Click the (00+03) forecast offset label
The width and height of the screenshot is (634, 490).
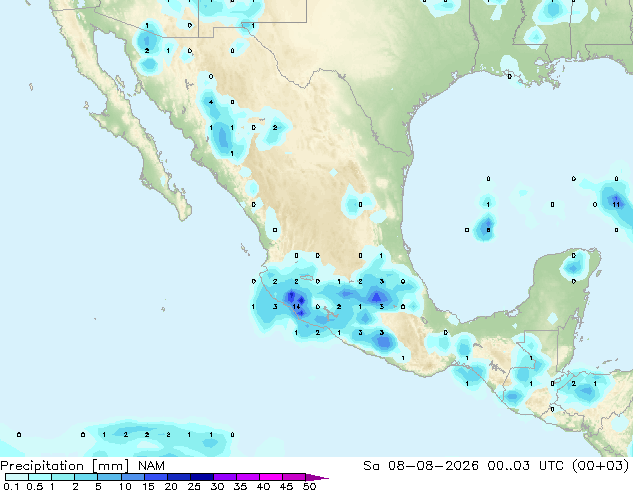click(x=601, y=466)
